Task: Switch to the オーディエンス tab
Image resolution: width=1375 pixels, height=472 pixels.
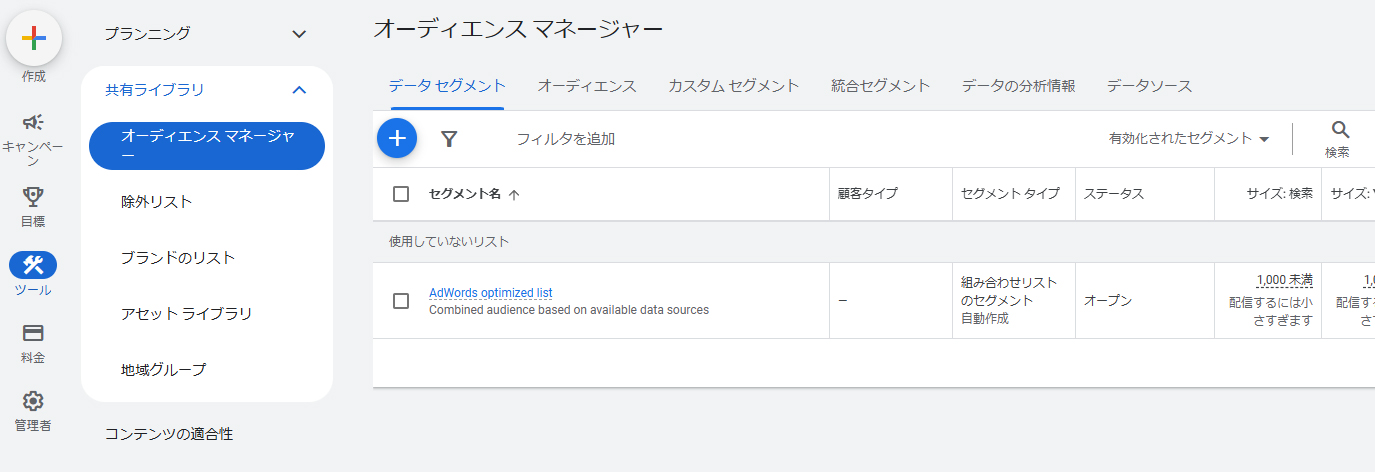Action: (587, 86)
